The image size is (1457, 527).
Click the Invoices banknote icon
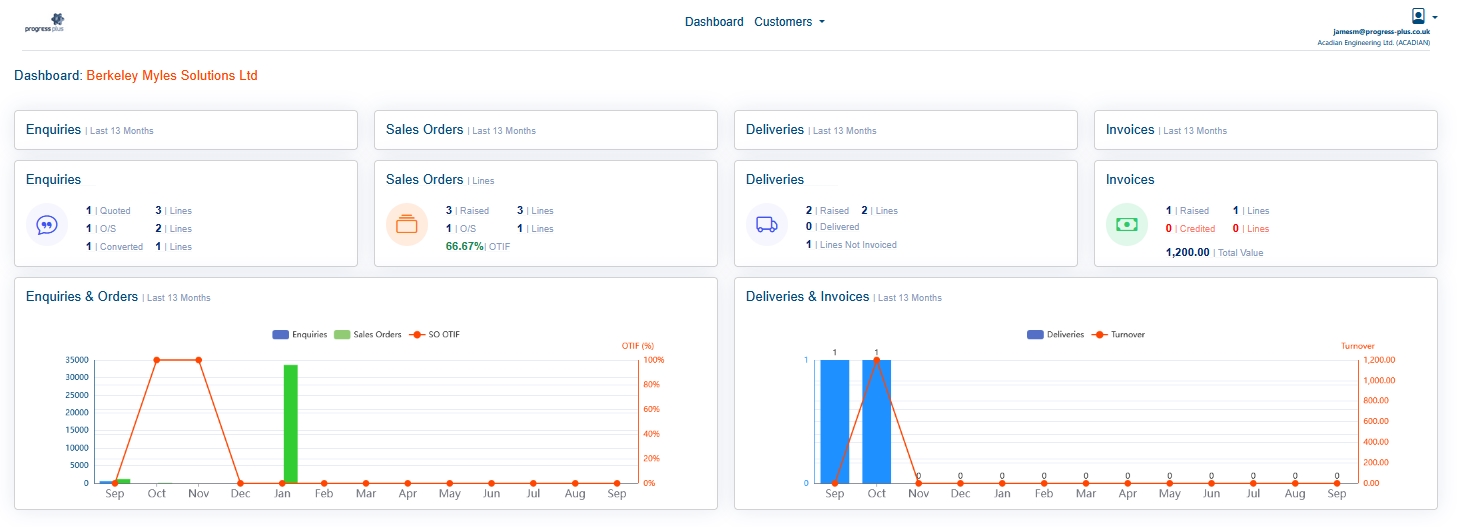click(1127, 225)
